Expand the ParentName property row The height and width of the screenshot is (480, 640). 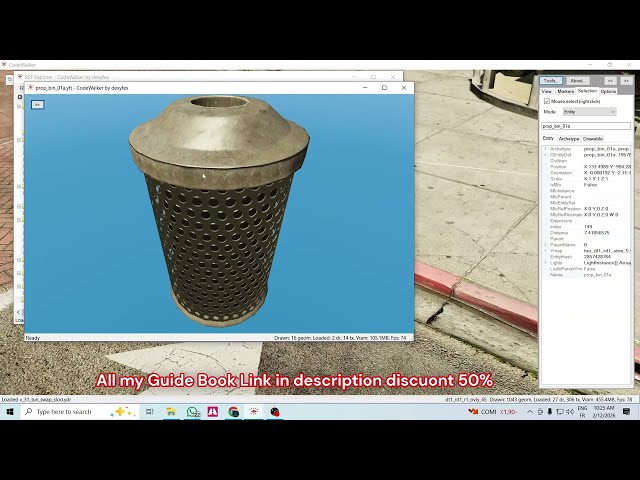tap(546, 245)
